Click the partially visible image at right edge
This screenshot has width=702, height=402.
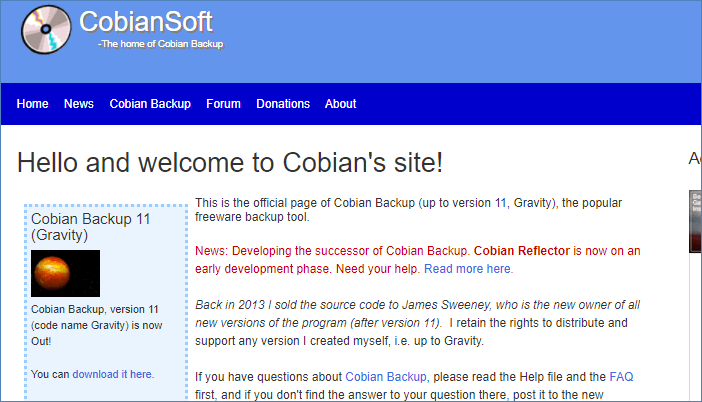695,220
